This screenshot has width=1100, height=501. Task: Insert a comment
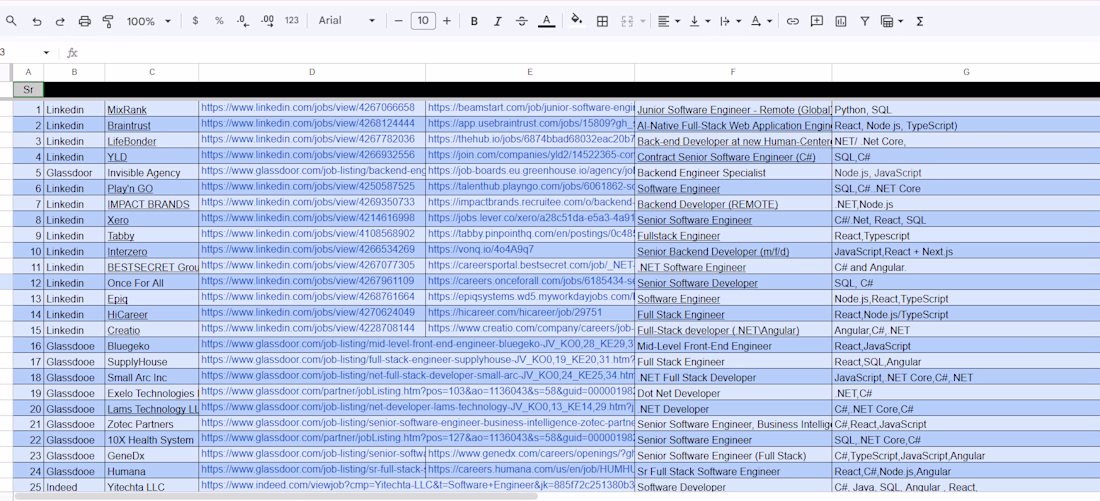click(x=817, y=21)
